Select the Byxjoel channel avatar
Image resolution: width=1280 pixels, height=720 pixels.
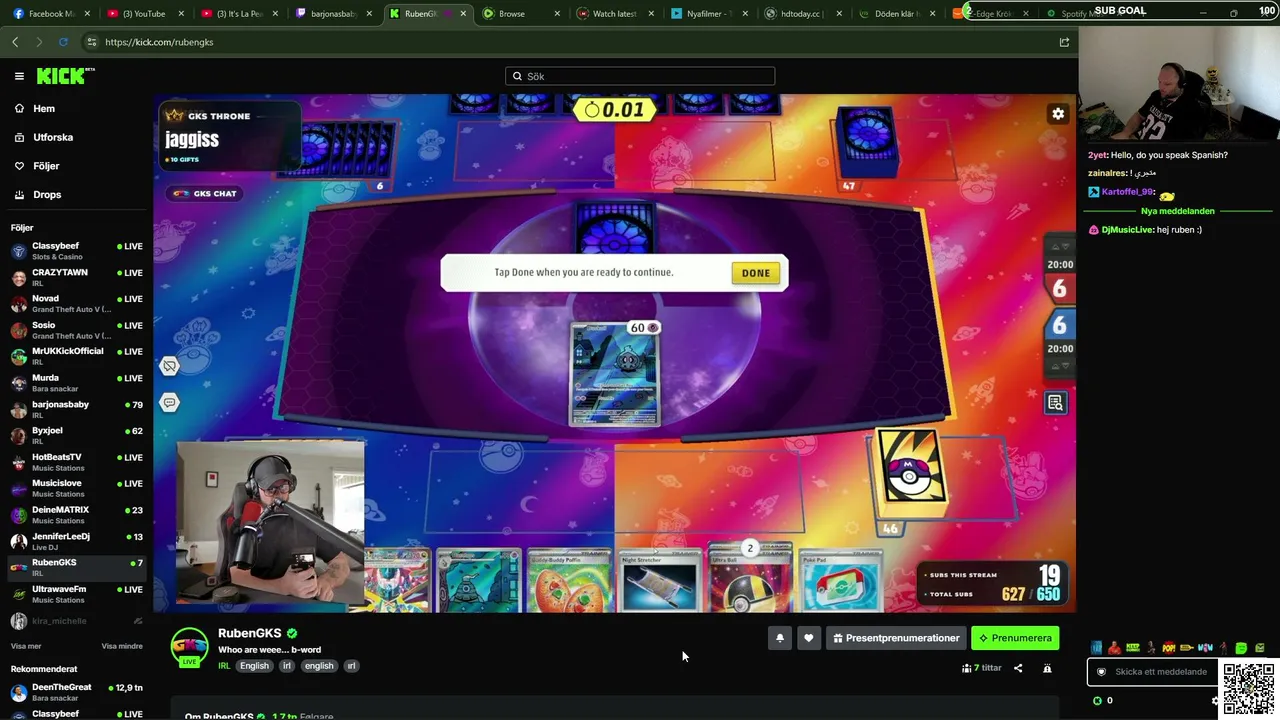pyautogui.click(x=19, y=435)
